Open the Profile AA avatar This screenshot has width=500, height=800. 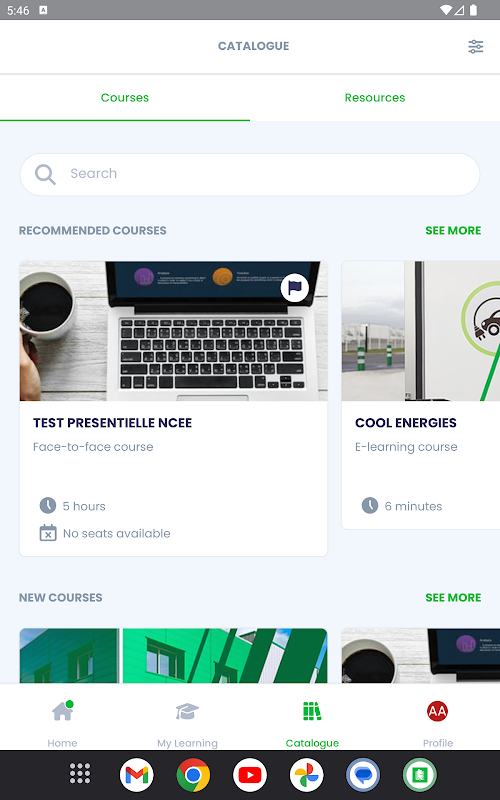click(437, 711)
